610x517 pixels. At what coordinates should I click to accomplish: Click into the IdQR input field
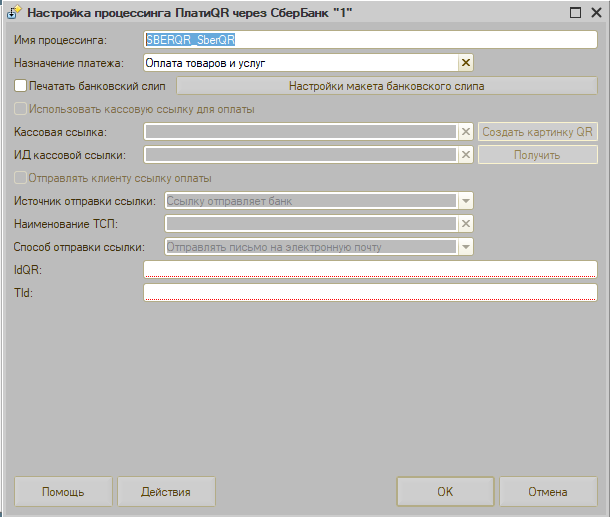coord(370,269)
